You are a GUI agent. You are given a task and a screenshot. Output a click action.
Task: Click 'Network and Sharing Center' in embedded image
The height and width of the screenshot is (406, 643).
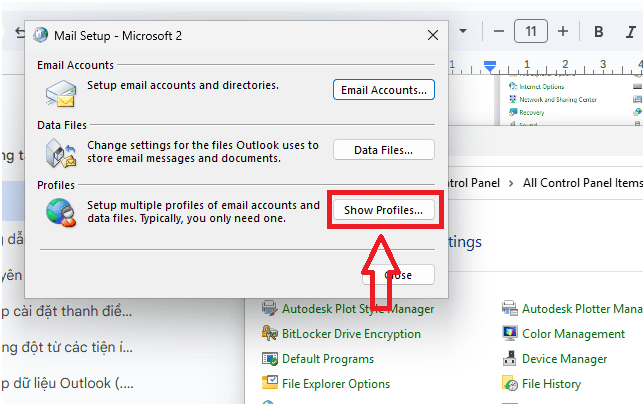click(558, 99)
